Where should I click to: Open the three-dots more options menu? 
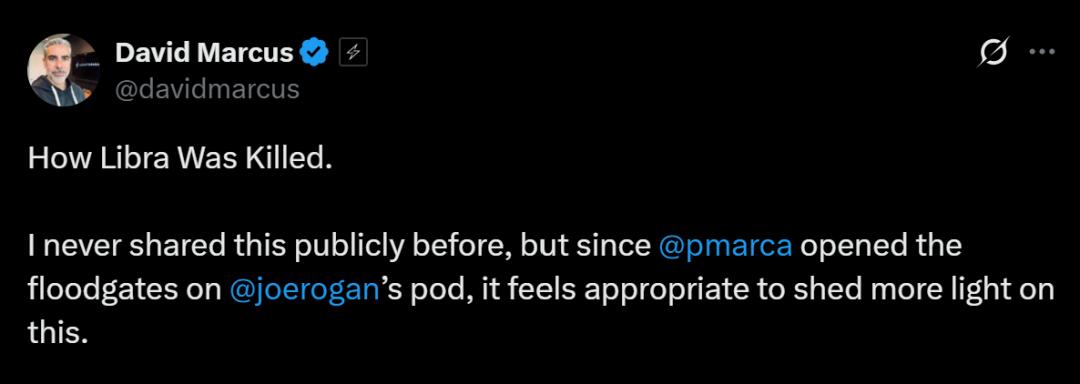(1041, 53)
